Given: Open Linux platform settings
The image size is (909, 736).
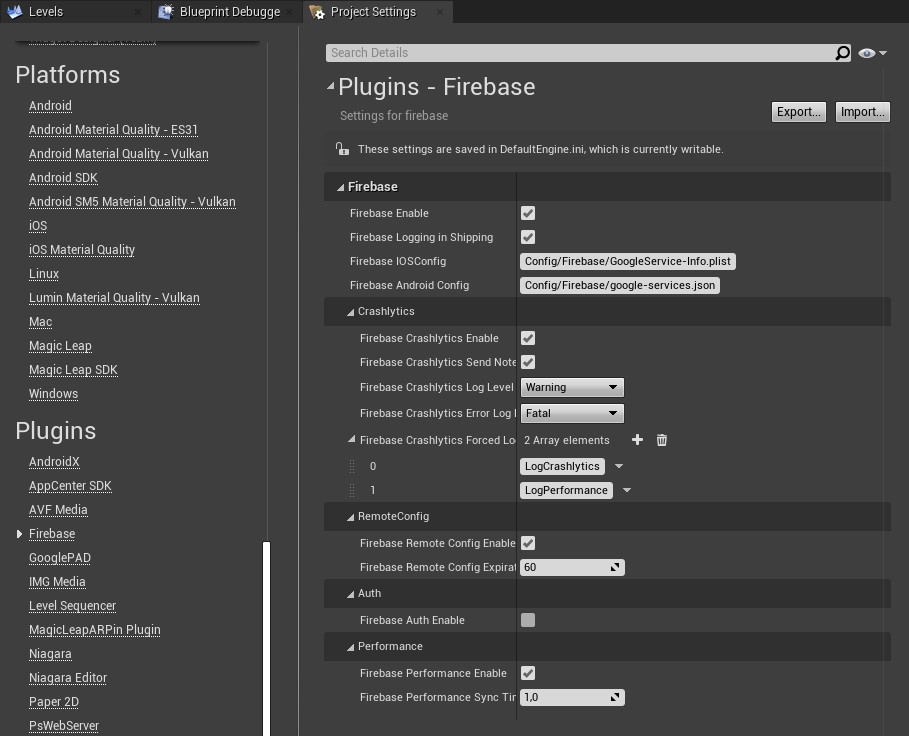Looking at the screenshot, I should click(44, 274).
